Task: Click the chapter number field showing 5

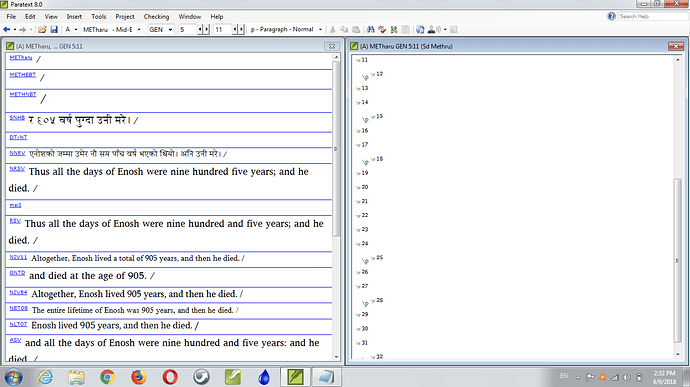Action: coord(187,29)
